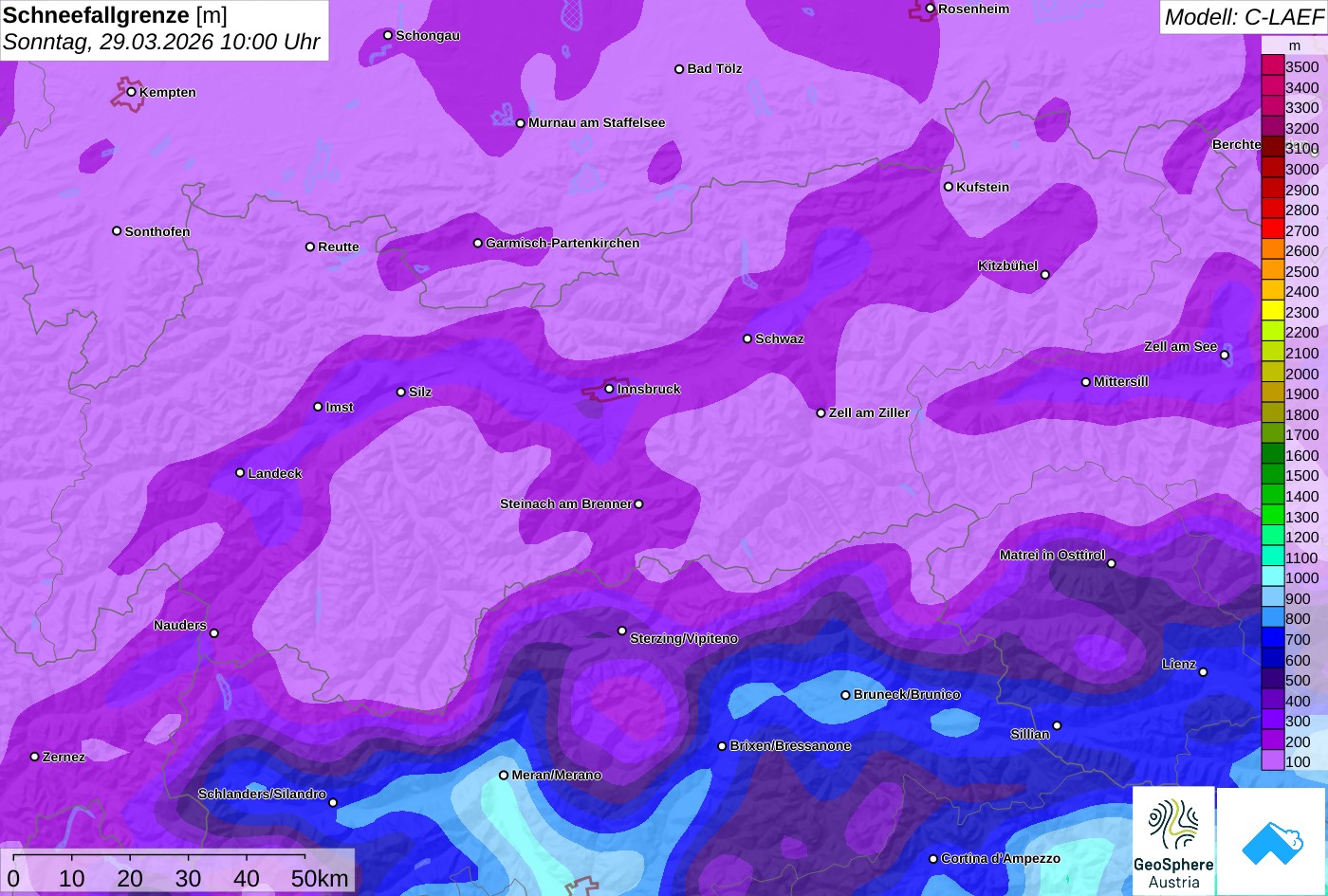Screen dimensions: 1328x896
Task: Click the 2300 m yellow legend swatch
Action: tap(1272, 312)
